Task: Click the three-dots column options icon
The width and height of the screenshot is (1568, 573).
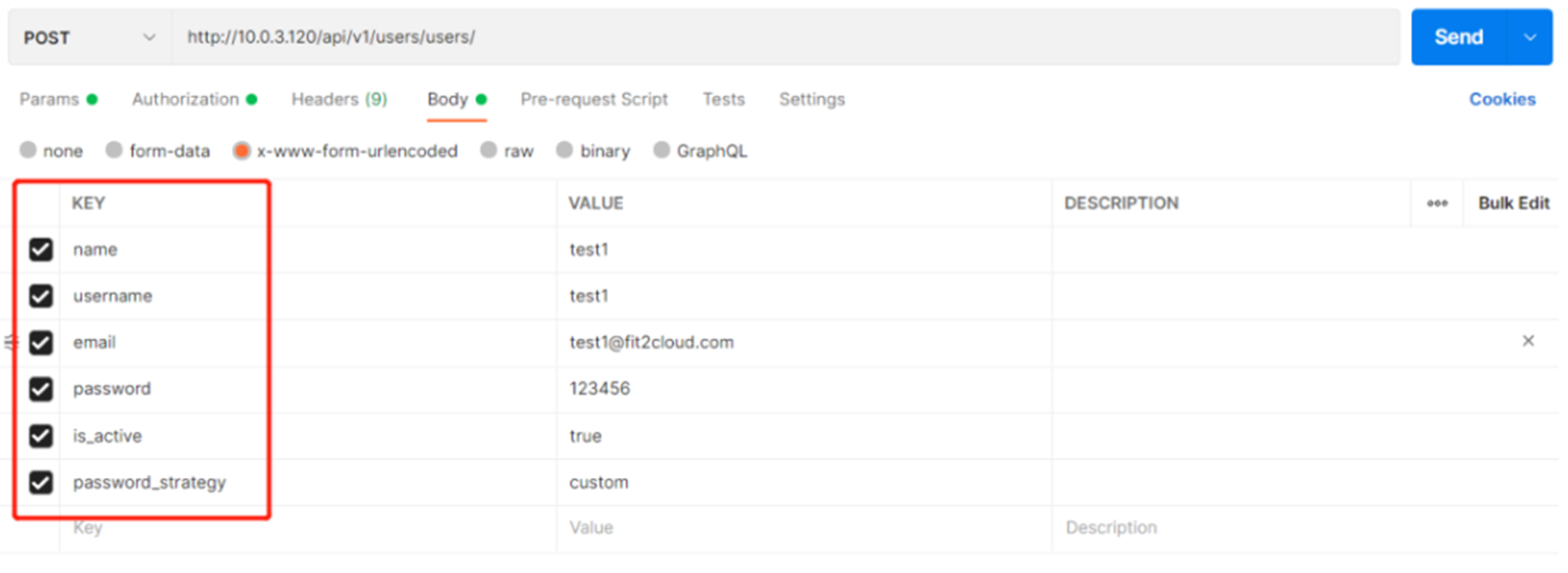Action: click(x=1437, y=204)
